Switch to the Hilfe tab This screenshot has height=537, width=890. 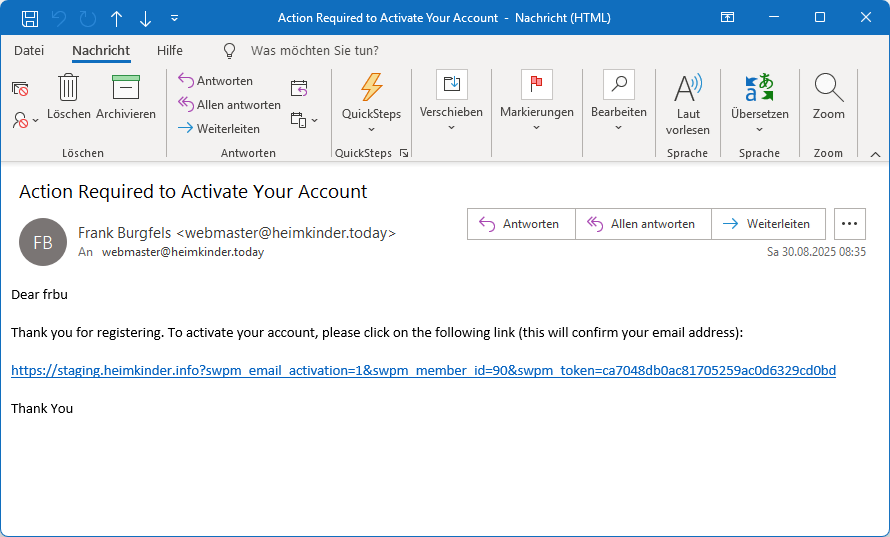170,50
